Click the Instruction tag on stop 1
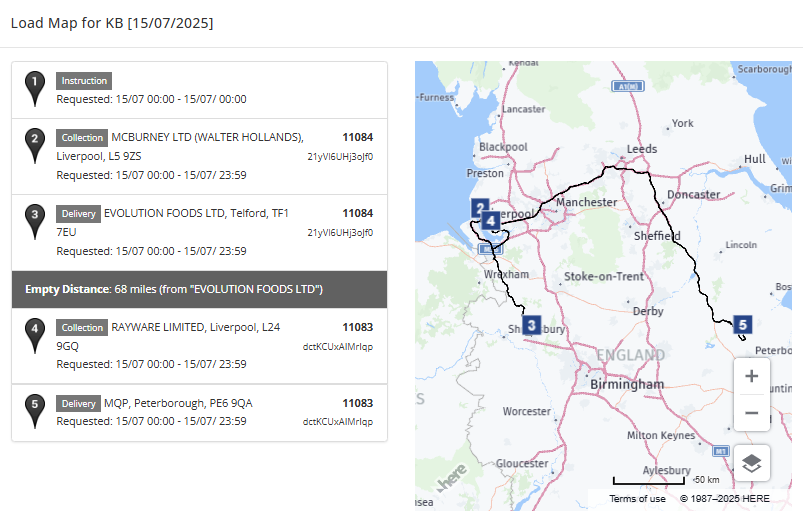 coord(84,81)
